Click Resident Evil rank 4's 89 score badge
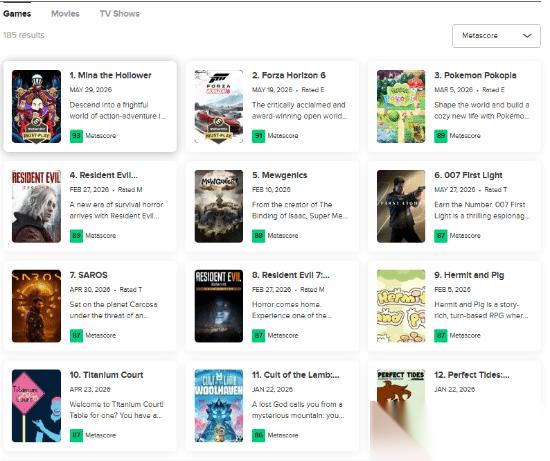 click(76, 236)
